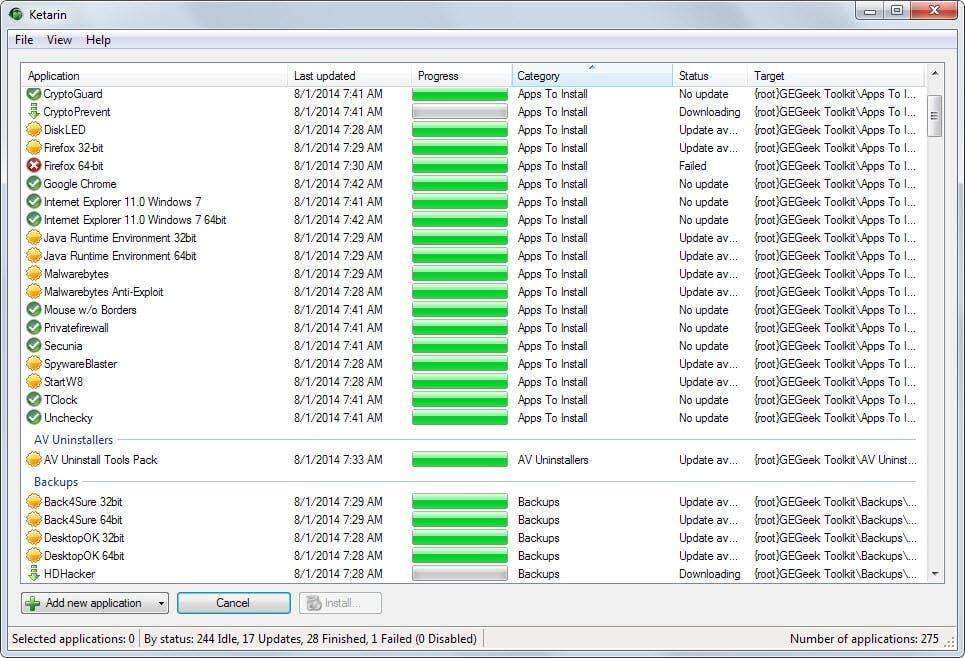The height and width of the screenshot is (658, 965).
Task: Click the Add new application button
Action: click(87, 603)
